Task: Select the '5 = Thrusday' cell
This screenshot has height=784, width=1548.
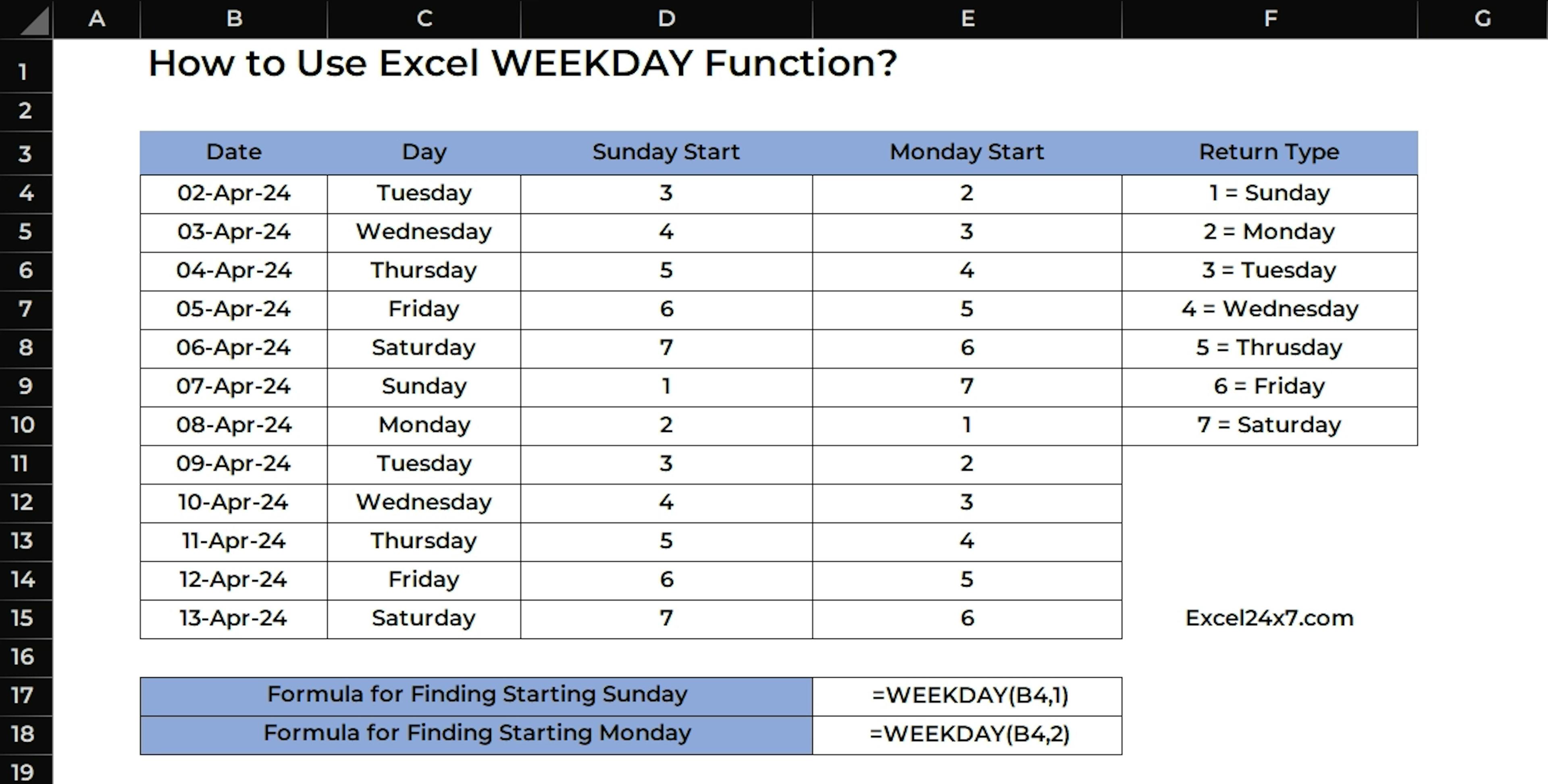Action: tap(1269, 348)
